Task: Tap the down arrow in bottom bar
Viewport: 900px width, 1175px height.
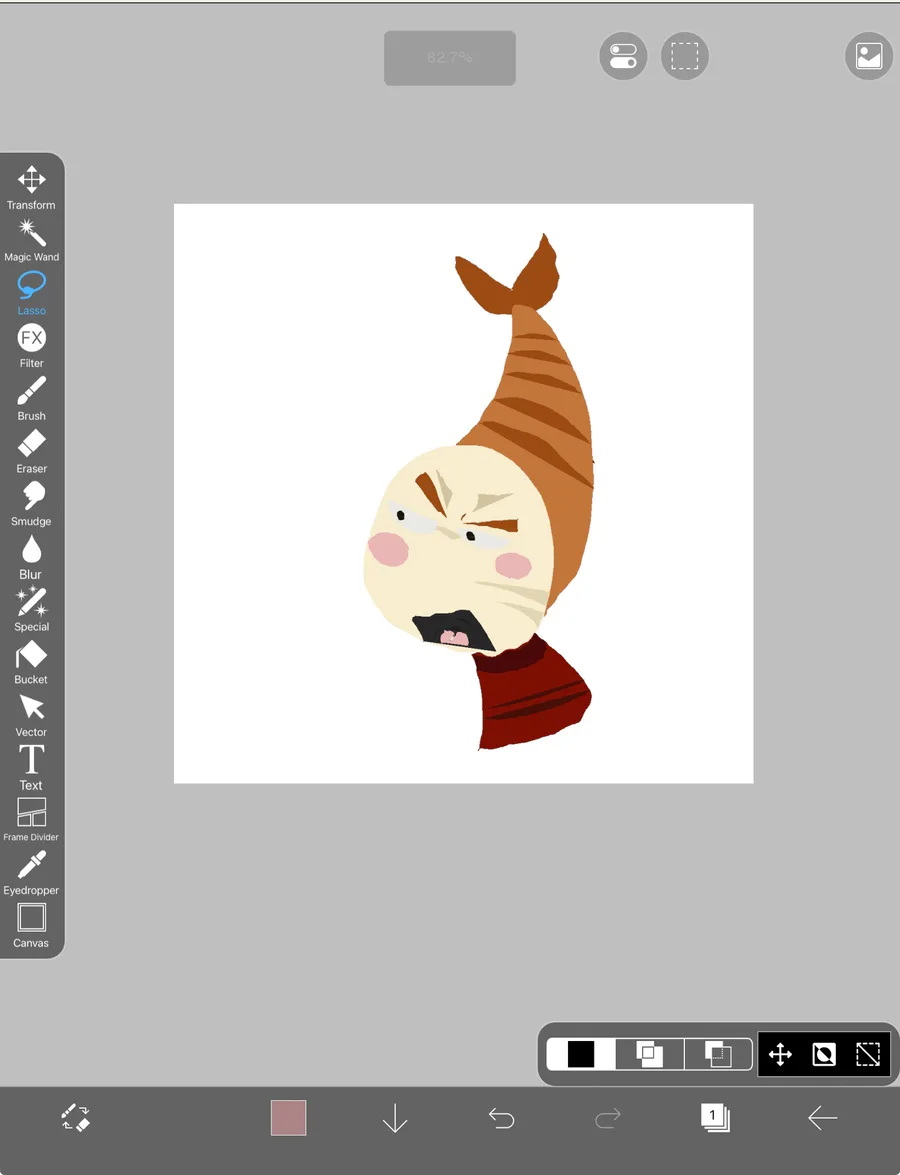Action: tap(395, 1118)
